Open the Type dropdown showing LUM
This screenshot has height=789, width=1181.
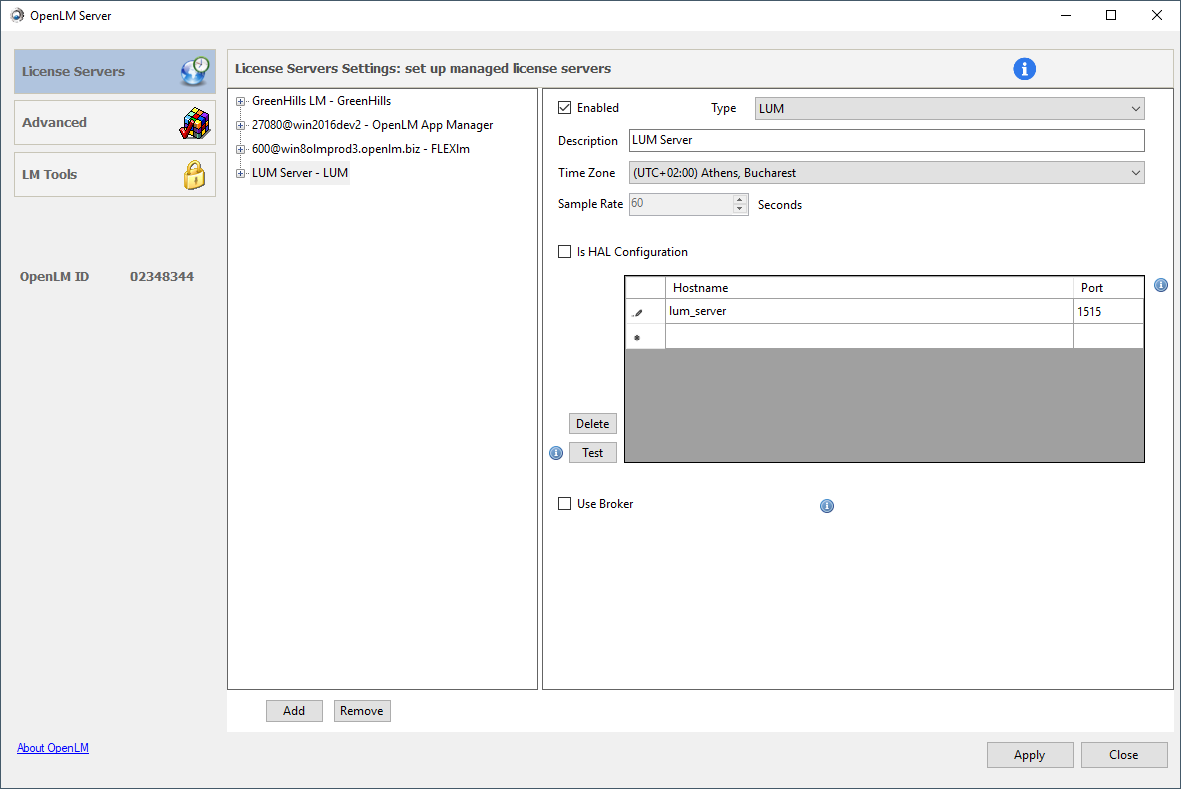948,108
